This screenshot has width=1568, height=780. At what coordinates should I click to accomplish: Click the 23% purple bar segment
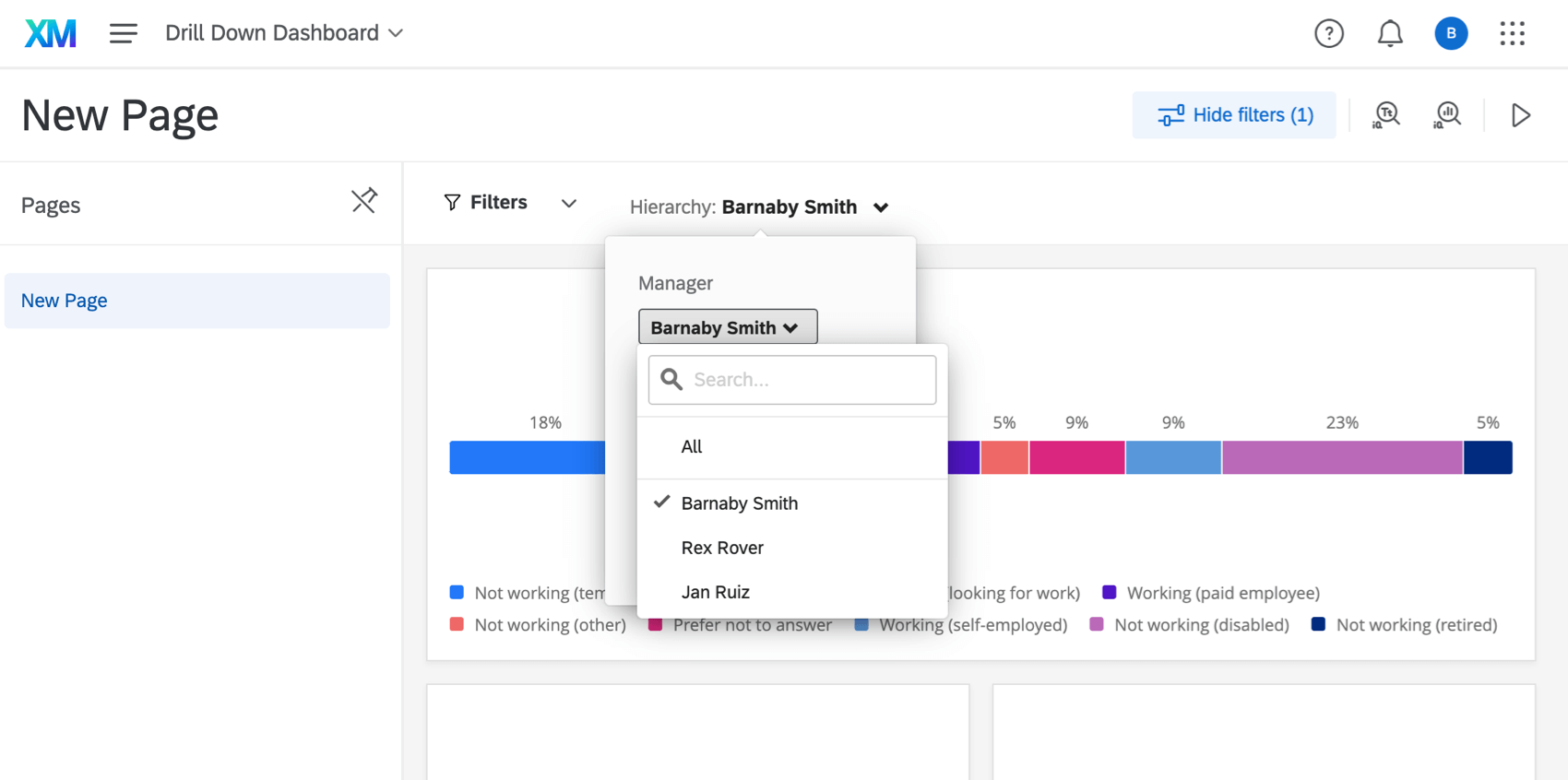point(1342,457)
